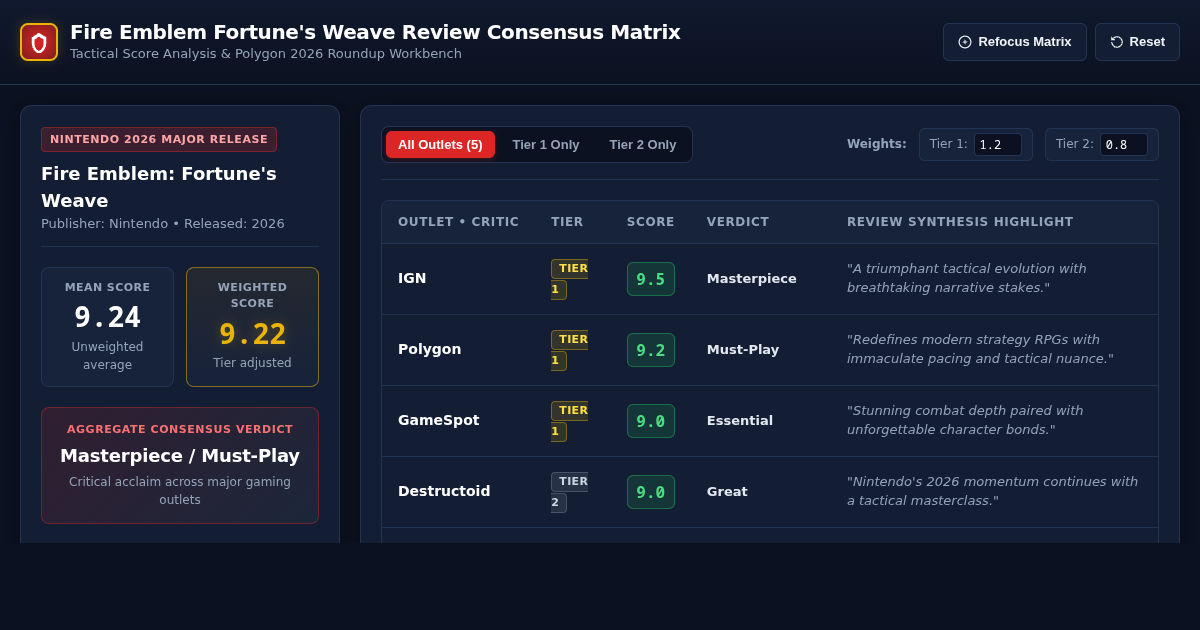Select the IGN outlet name

tap(412, 279)
